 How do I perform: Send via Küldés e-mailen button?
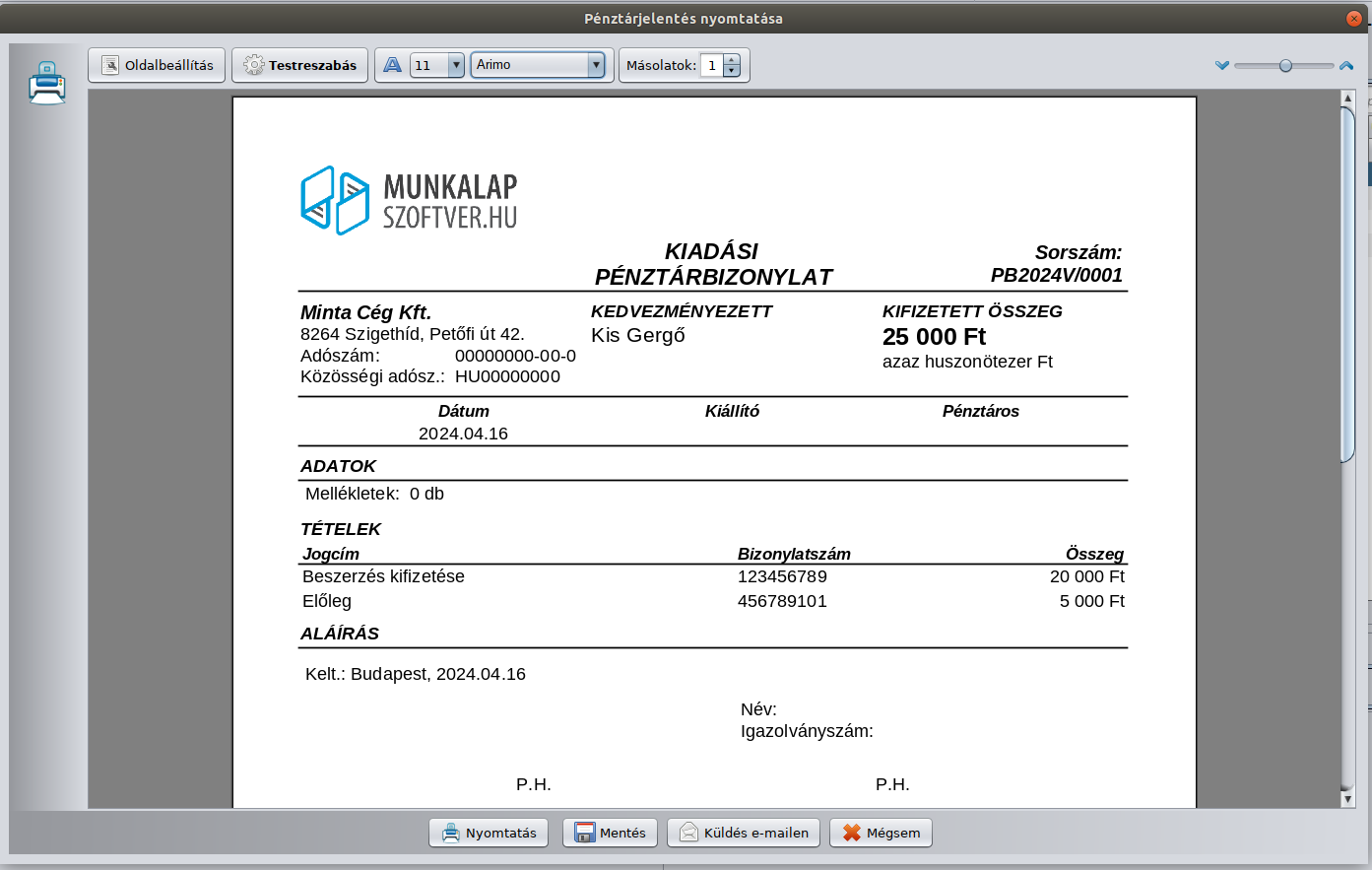(744, 833)
